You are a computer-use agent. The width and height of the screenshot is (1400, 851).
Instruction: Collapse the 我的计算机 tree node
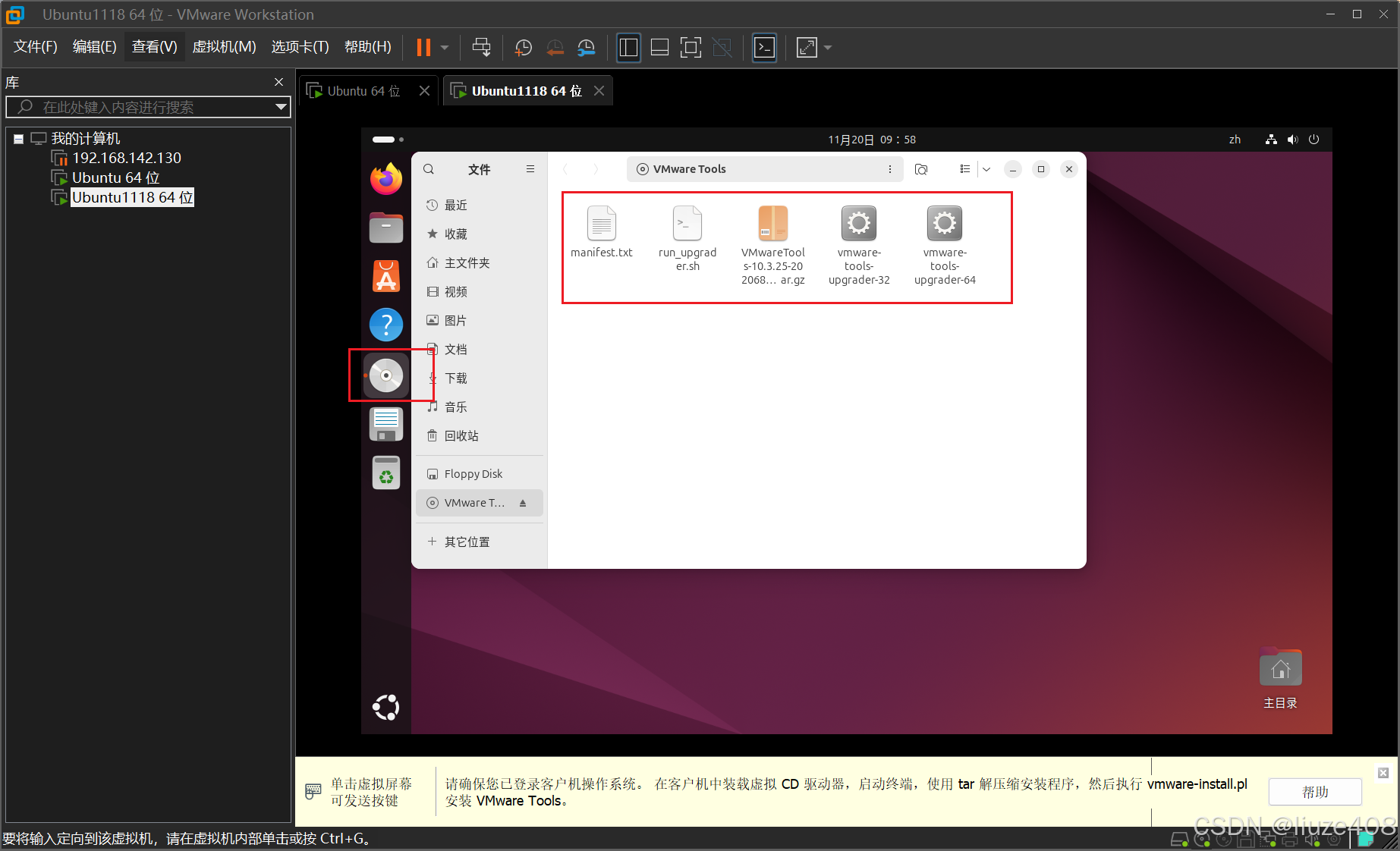click(18, 139)
